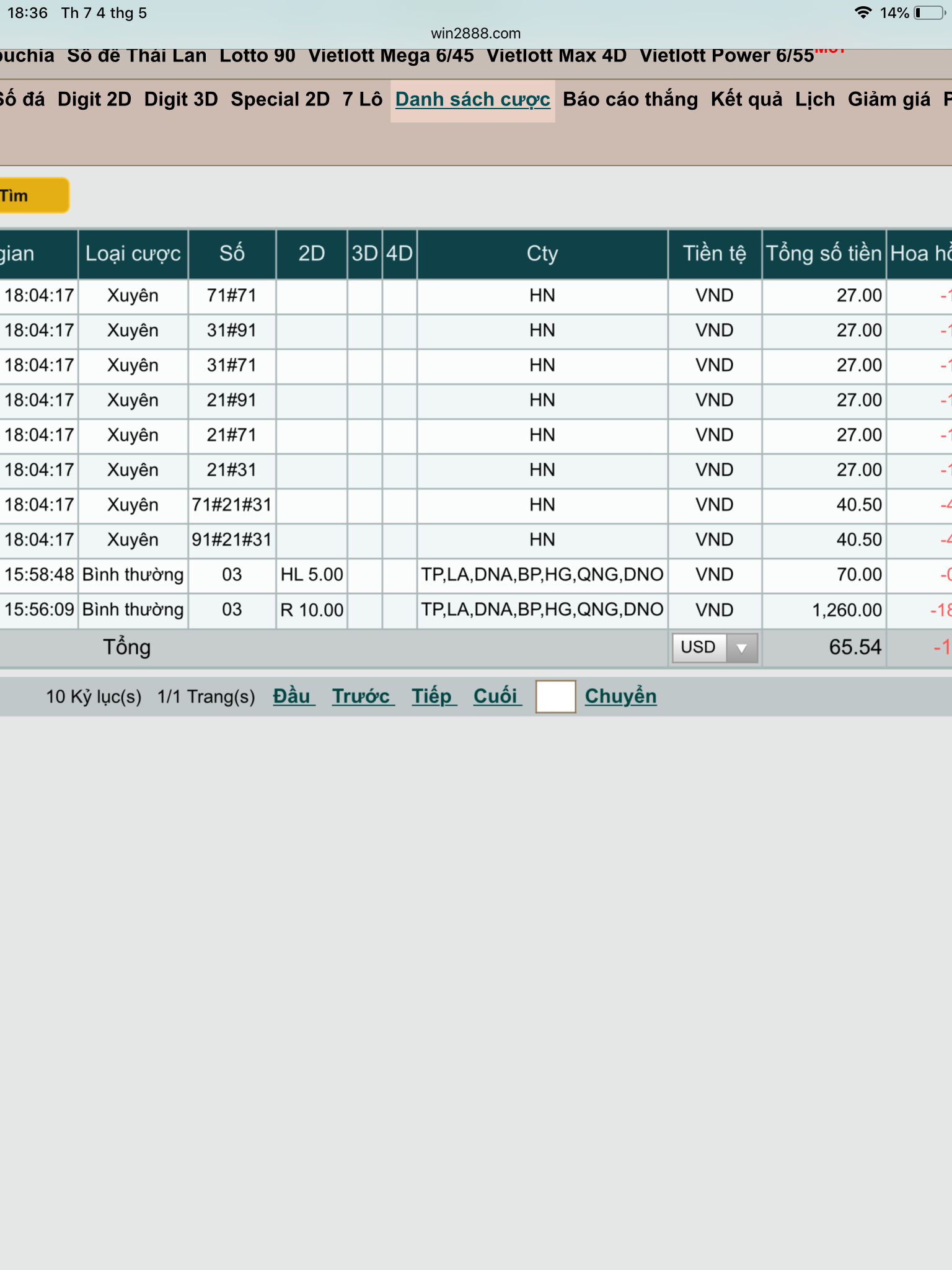952x1270 pixels.
Task: Select Vietlott Power 6/55 lottery
Action: coord(726,56)
